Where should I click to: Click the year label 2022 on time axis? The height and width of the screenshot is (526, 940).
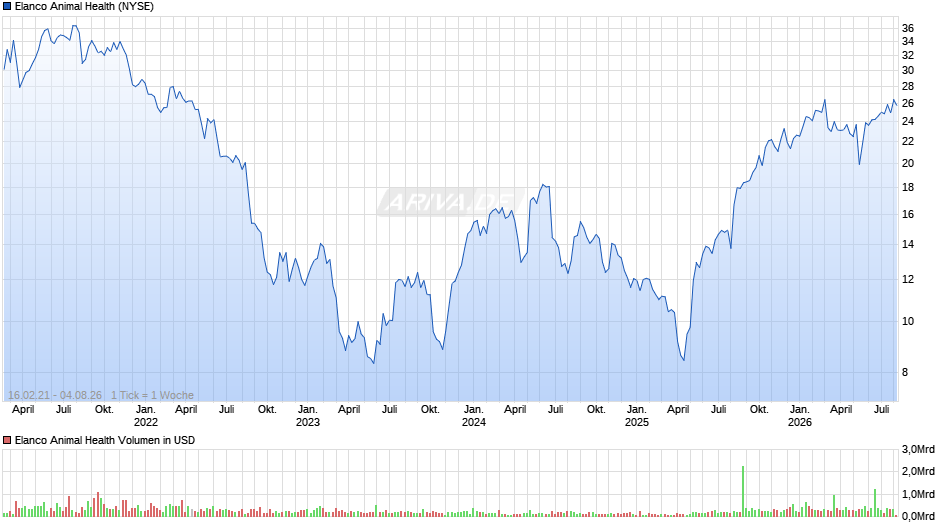point(146,422)
